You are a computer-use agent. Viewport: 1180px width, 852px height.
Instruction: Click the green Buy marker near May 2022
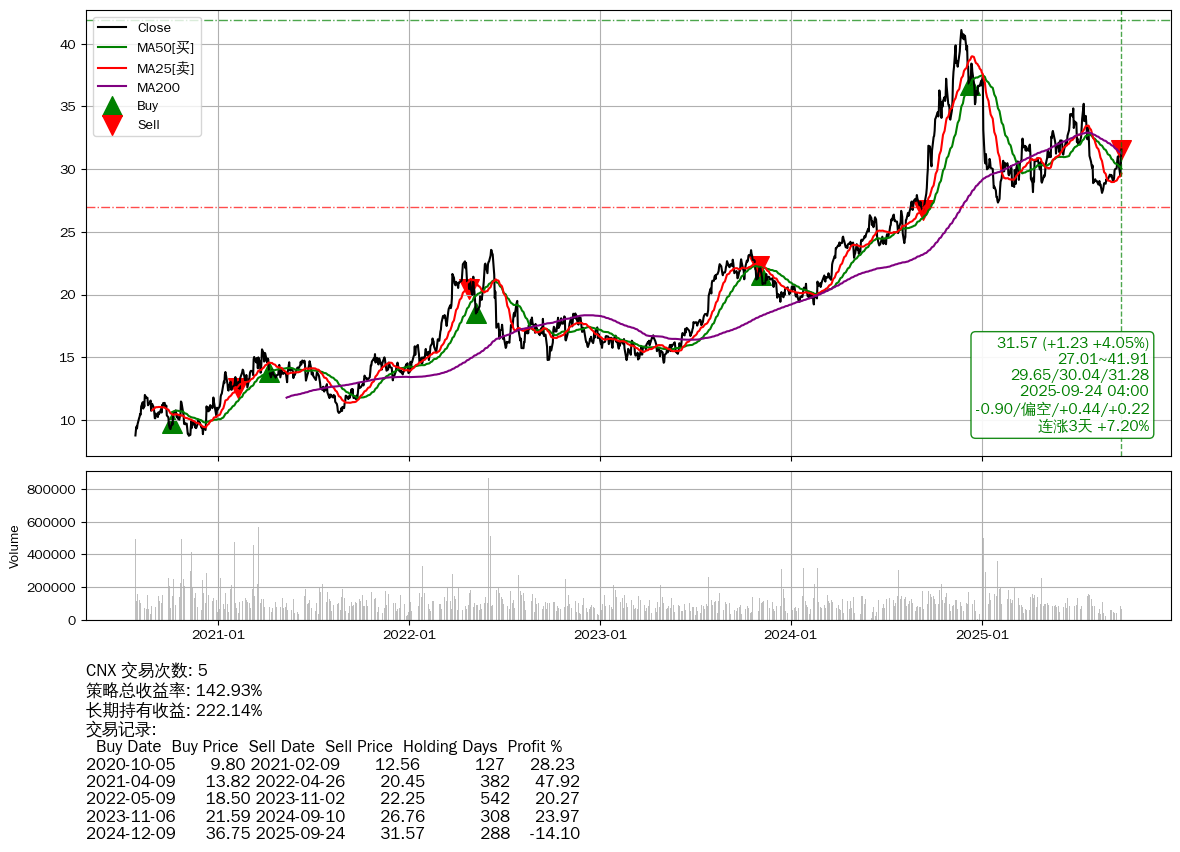point(476,313)
